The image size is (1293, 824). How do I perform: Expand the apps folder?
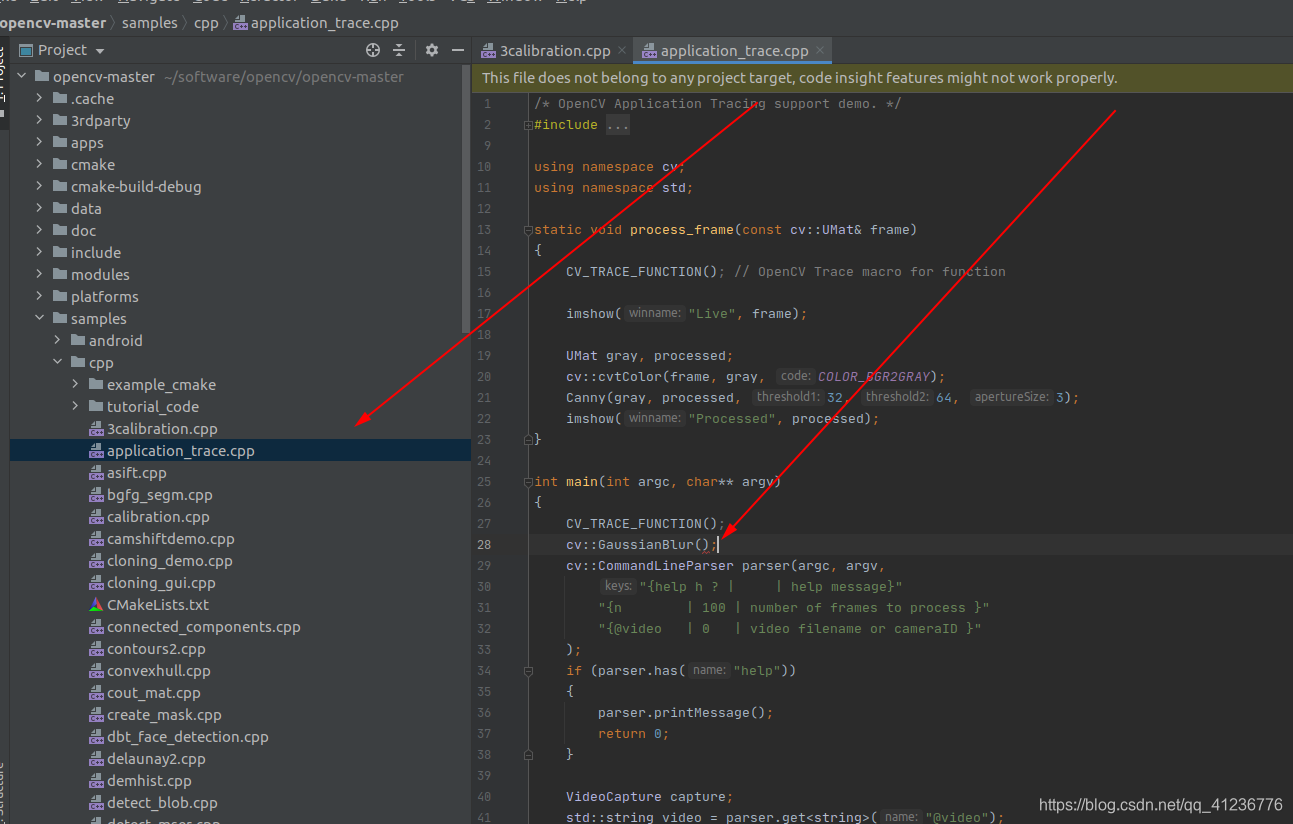[39, 143]
